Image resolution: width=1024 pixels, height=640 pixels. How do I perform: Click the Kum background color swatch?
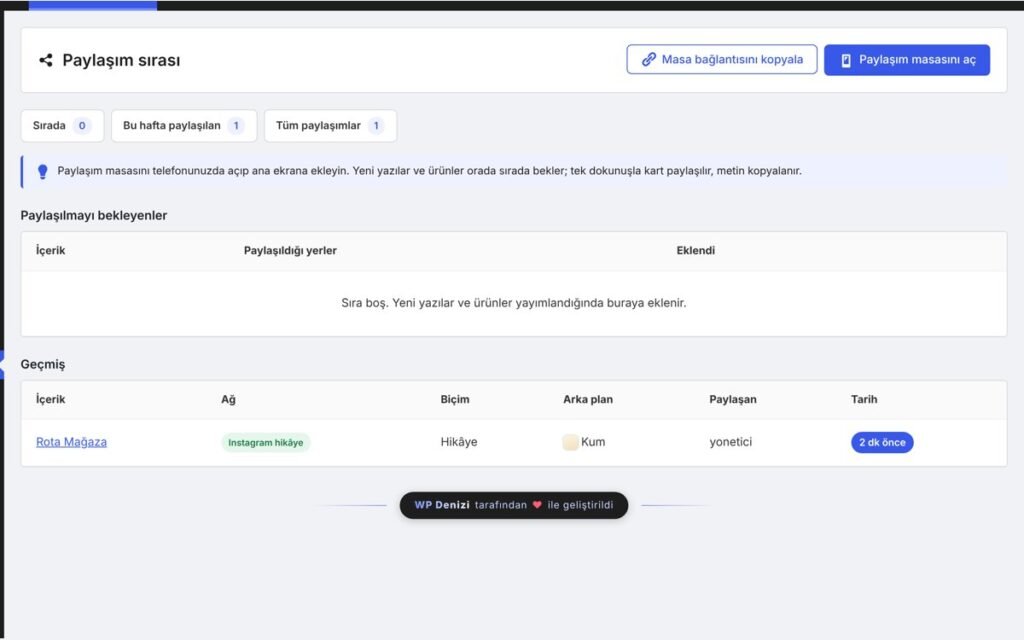(x=570, y=442)
